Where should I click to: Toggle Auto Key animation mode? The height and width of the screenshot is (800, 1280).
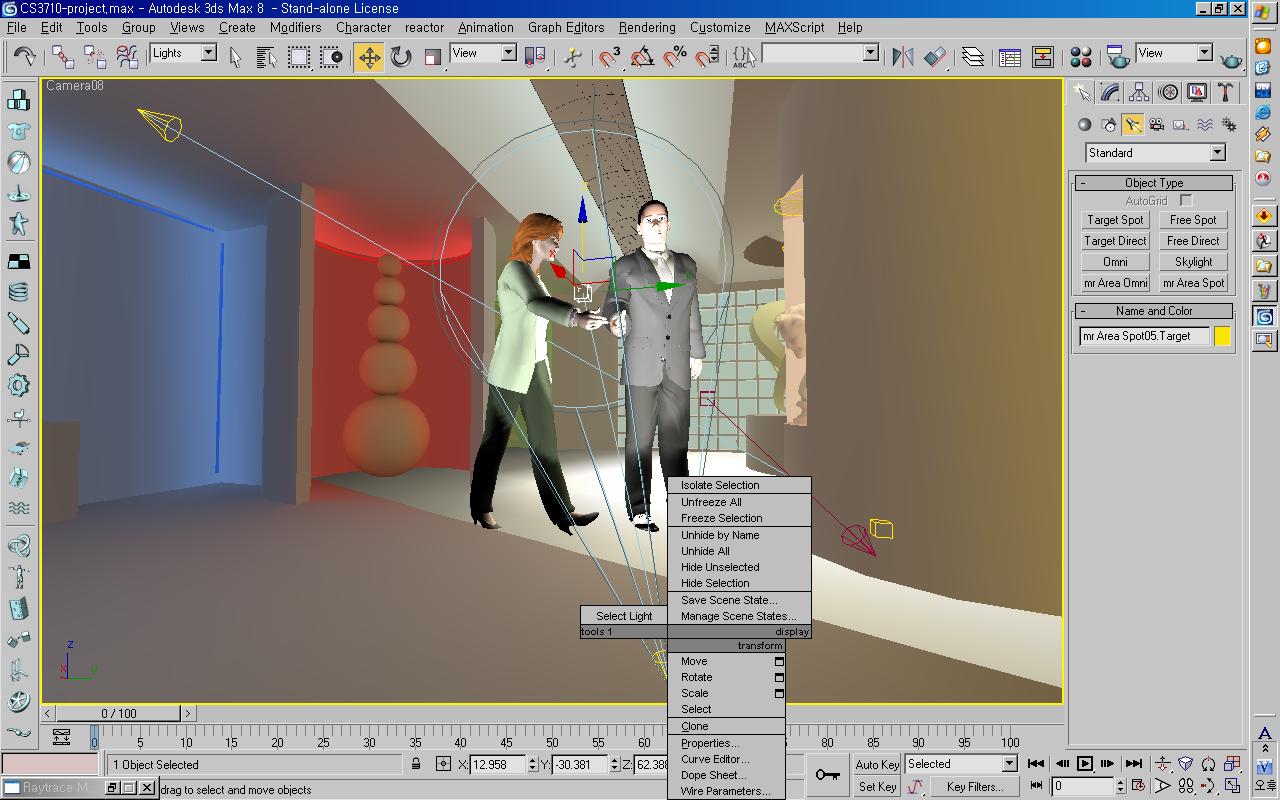point(877,765)
